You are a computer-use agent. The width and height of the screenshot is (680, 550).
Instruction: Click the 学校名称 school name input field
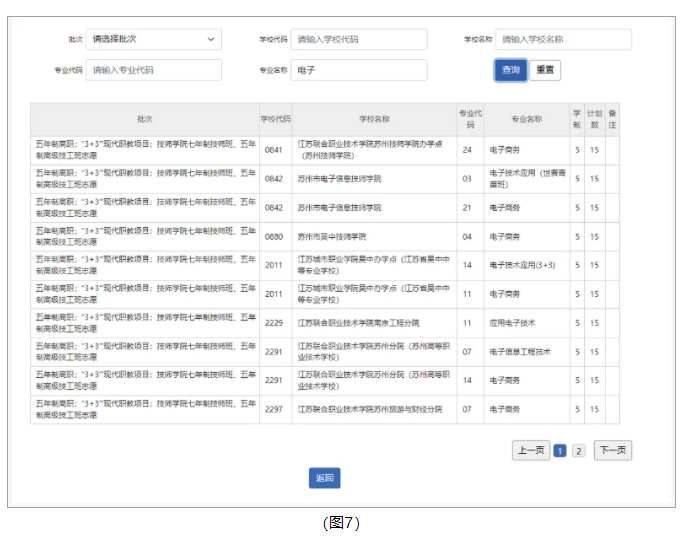click(x=564, y=39)
